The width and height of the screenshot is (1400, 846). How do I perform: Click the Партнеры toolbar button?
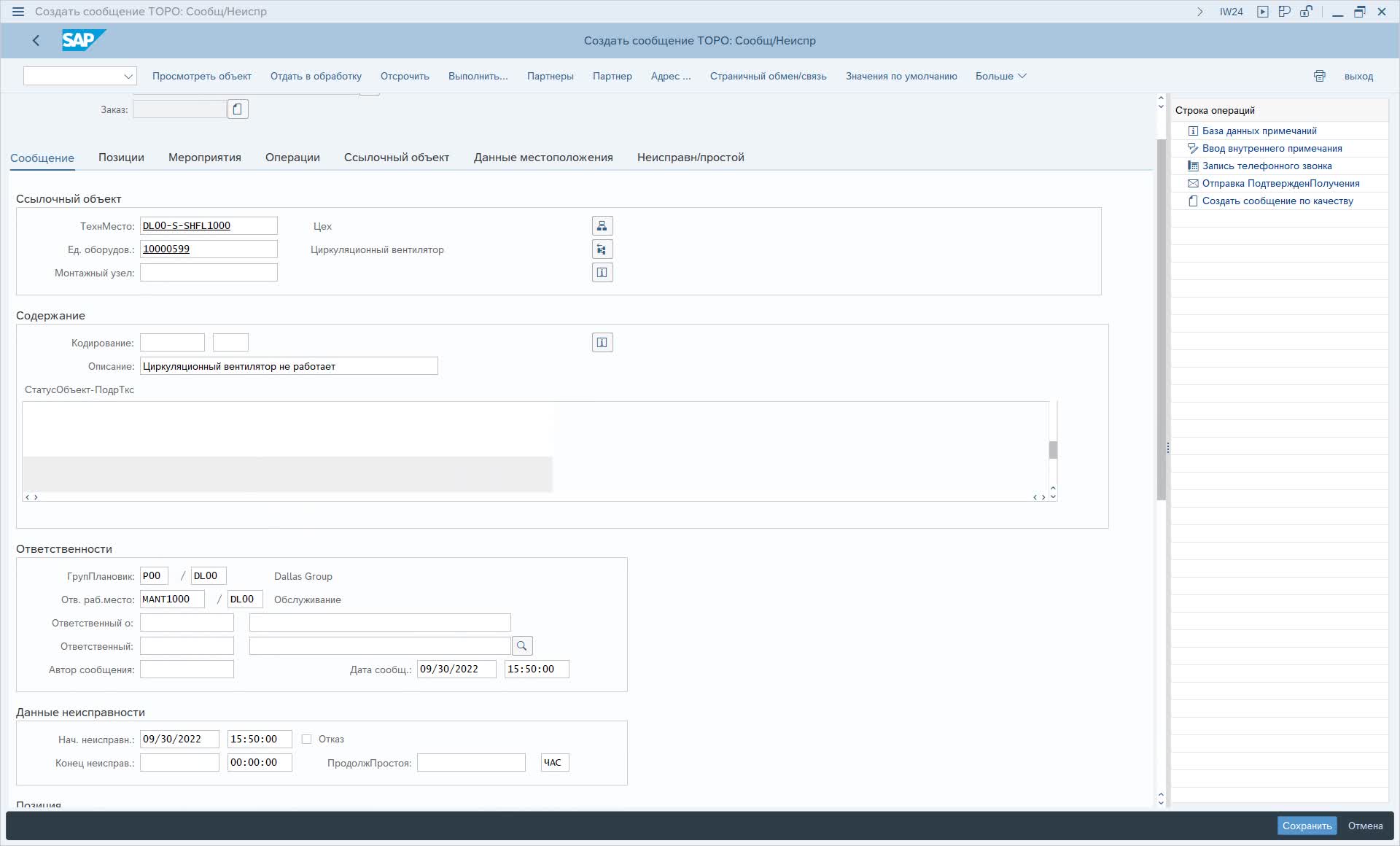pyautogui.click(x=551, y=76)
